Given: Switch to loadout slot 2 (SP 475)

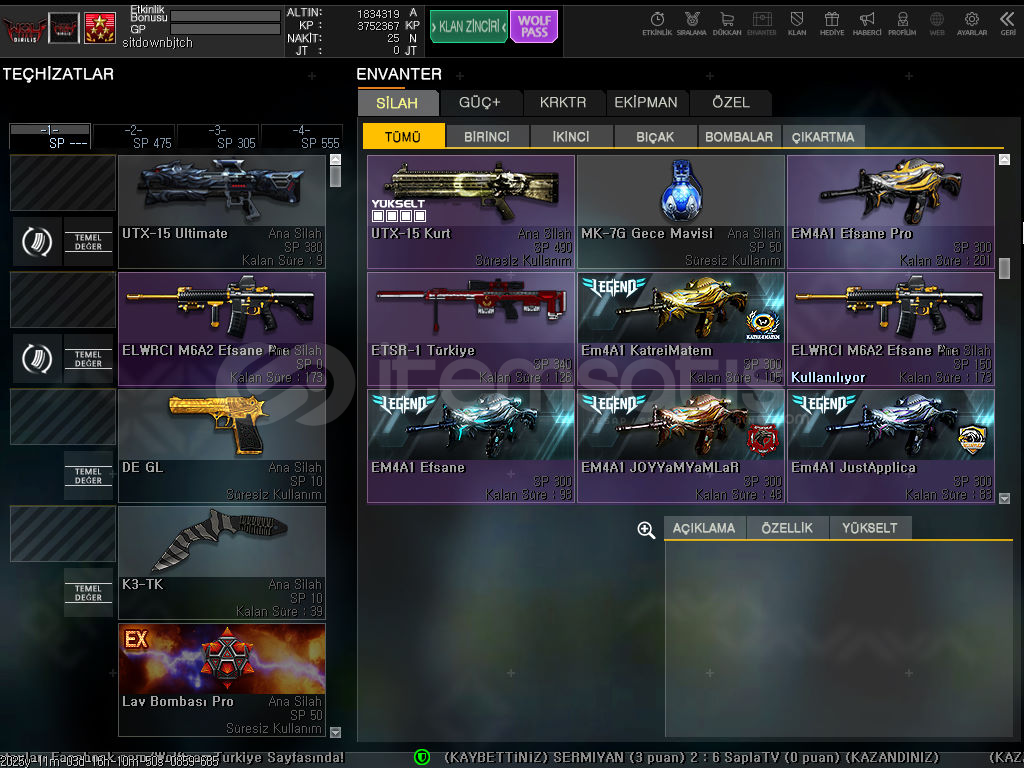Looking at the screenshot, I should (134, 137).
